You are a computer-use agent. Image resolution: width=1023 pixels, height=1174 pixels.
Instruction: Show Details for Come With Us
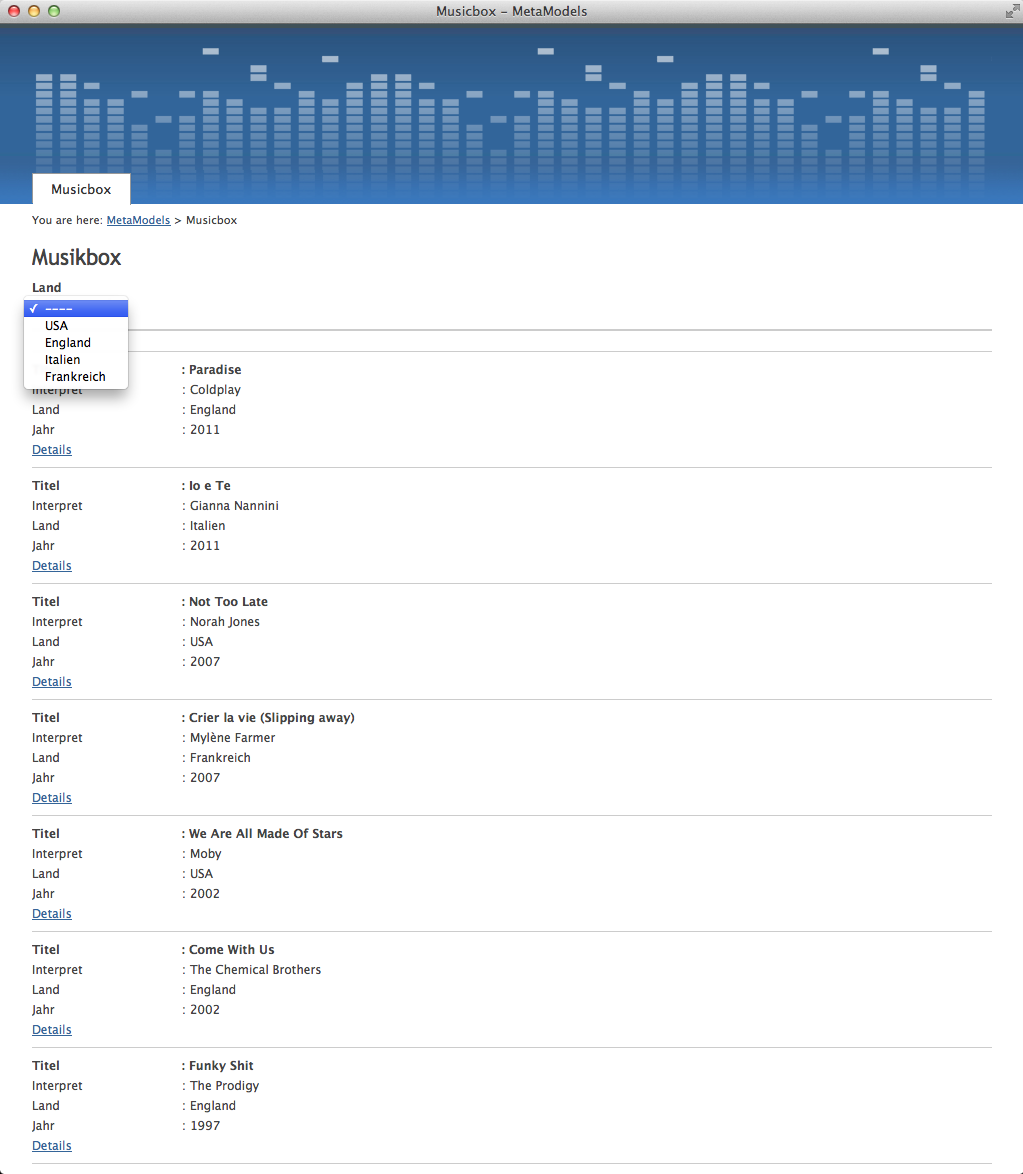pos(52,1030)
